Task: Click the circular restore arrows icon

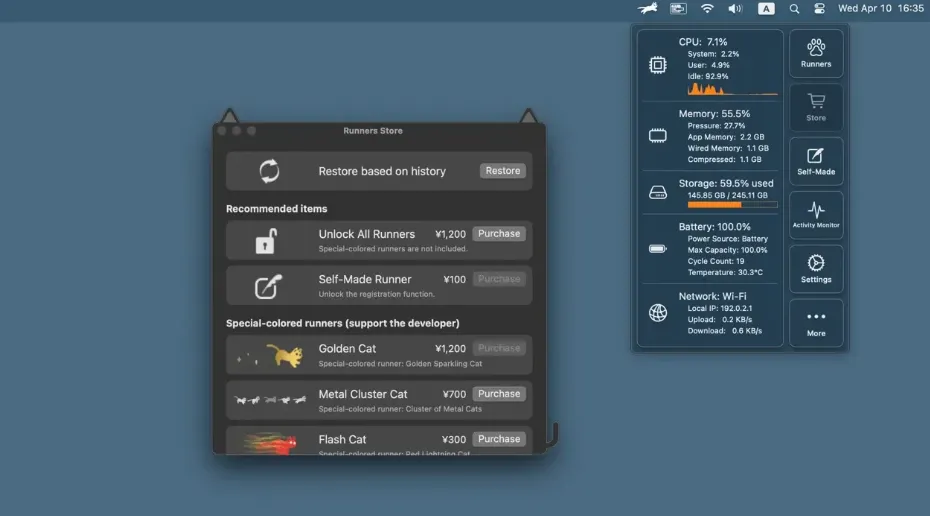Action: [x=269, y=171]
